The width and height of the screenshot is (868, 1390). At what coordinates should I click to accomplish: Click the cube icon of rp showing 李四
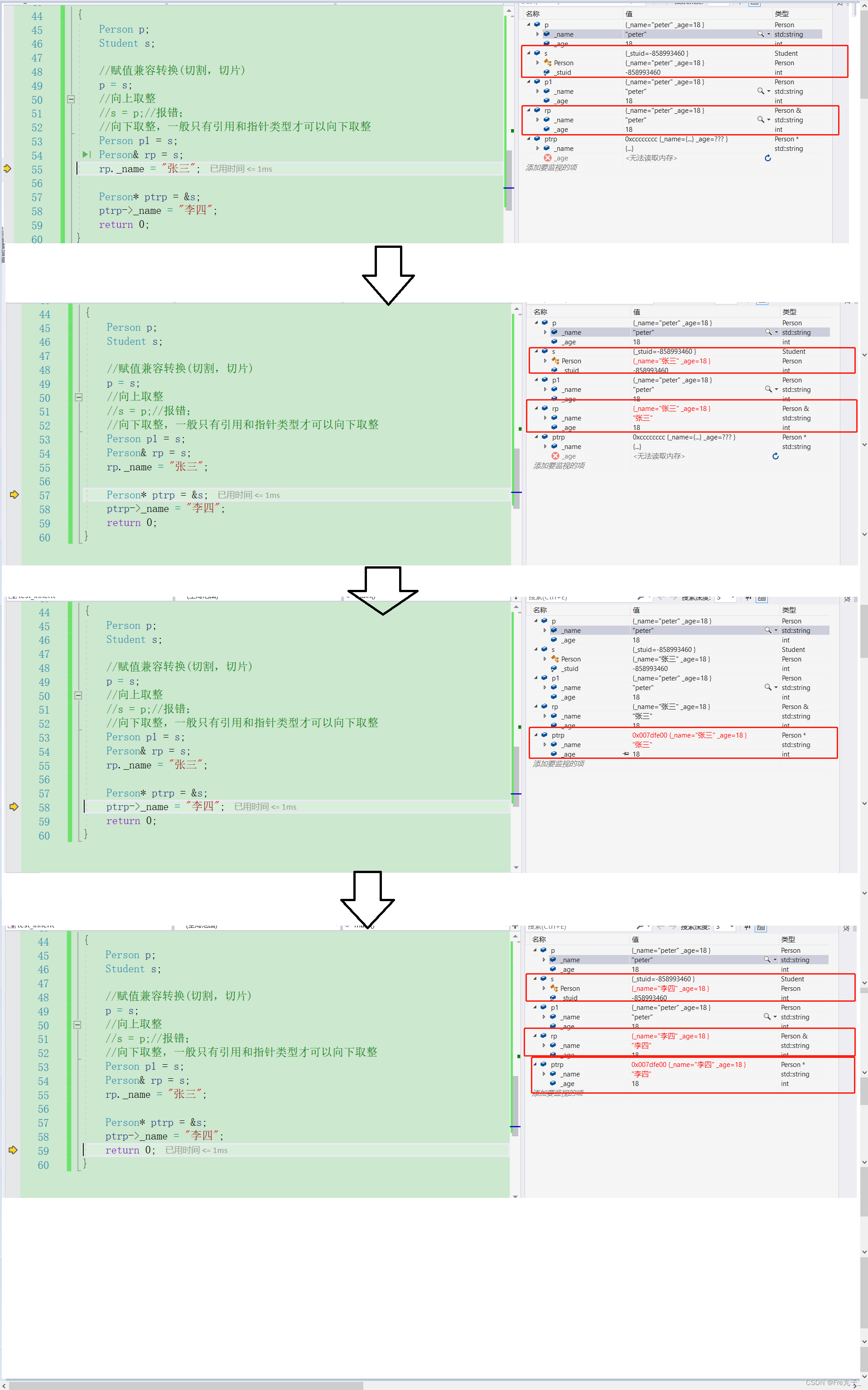[543, 1035]
